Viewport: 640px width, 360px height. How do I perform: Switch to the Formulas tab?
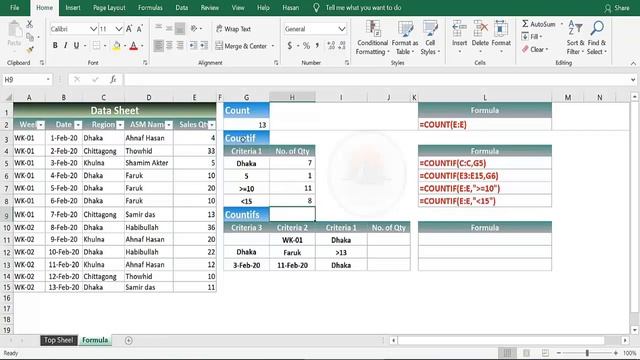(x=150, y=8)
